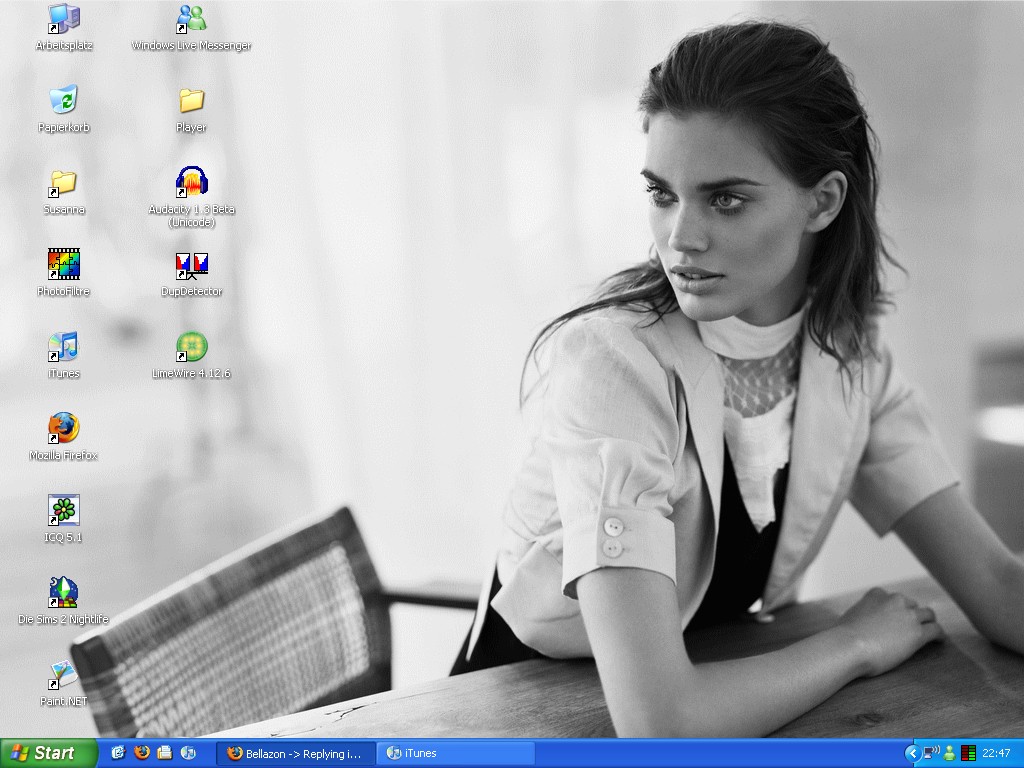Viewport: 1024px width, 768px height.
Task: Select the ICQ 5.1 flower icon
Action: (64, 511)
